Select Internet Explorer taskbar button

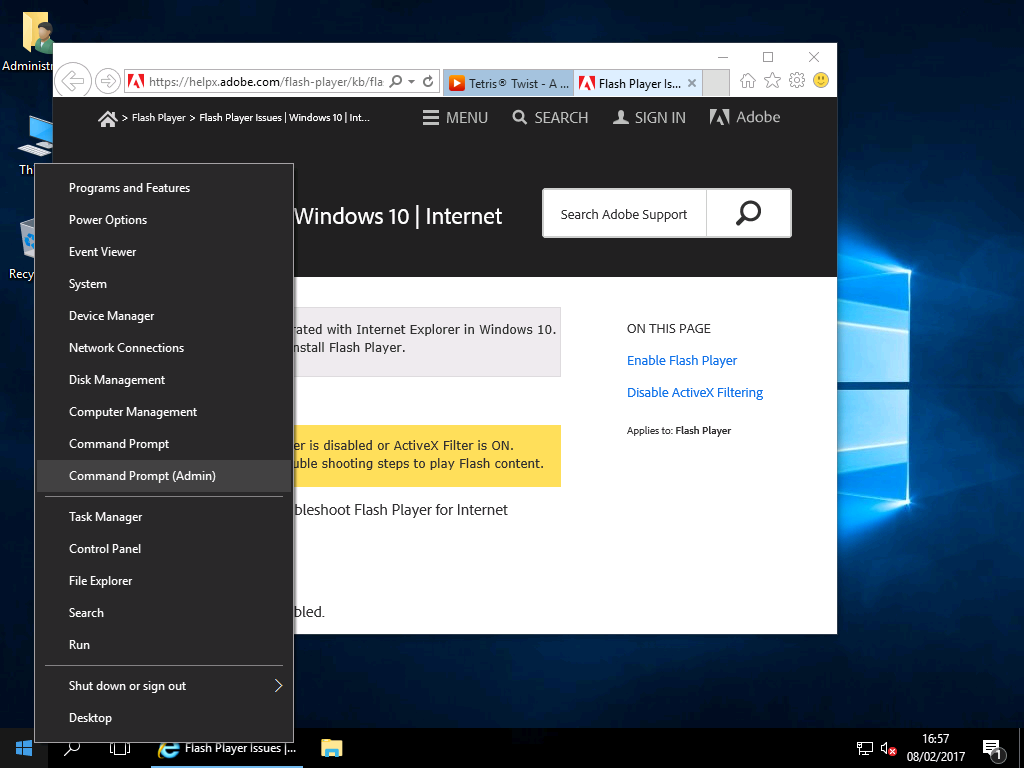click(x=227, y=748)
